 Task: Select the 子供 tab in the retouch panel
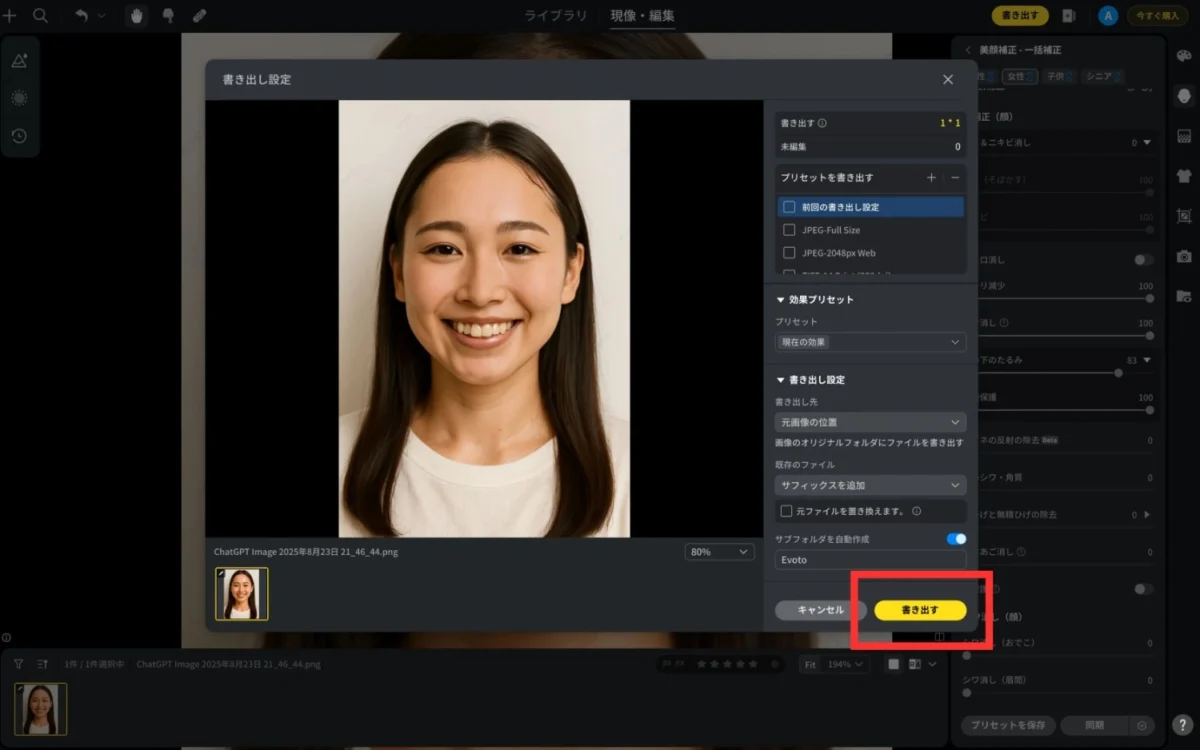coord(1058,76)
